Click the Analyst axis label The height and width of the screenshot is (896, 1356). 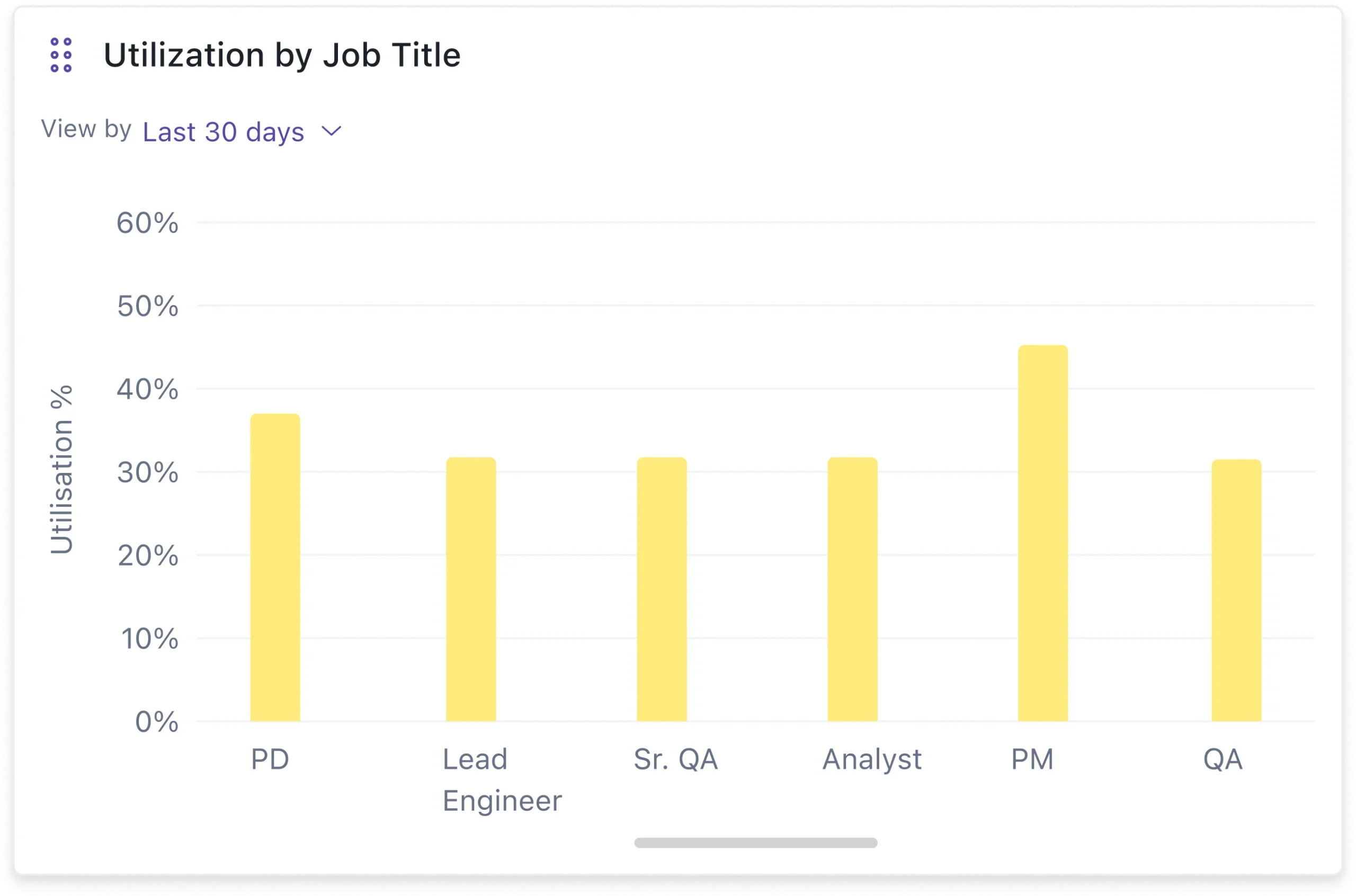871,759
